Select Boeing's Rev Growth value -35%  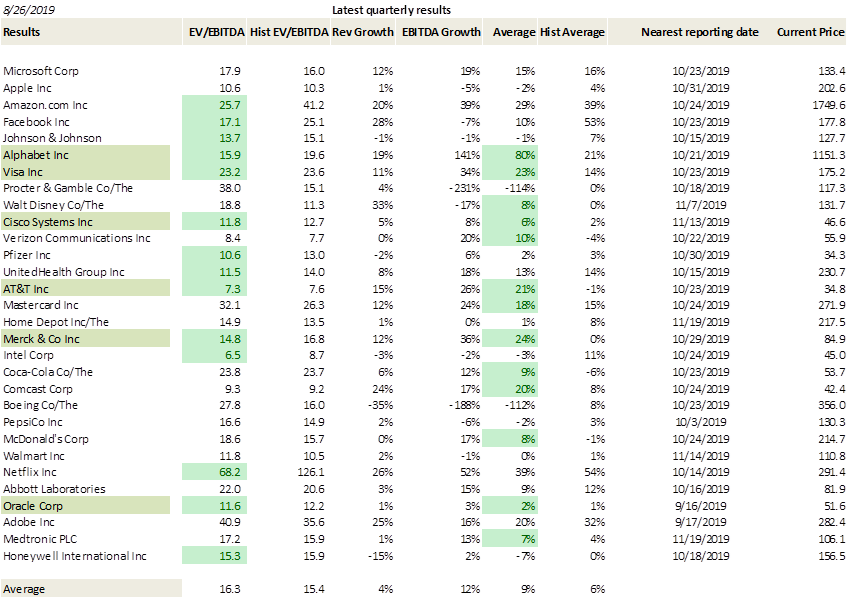pos(380,405)
